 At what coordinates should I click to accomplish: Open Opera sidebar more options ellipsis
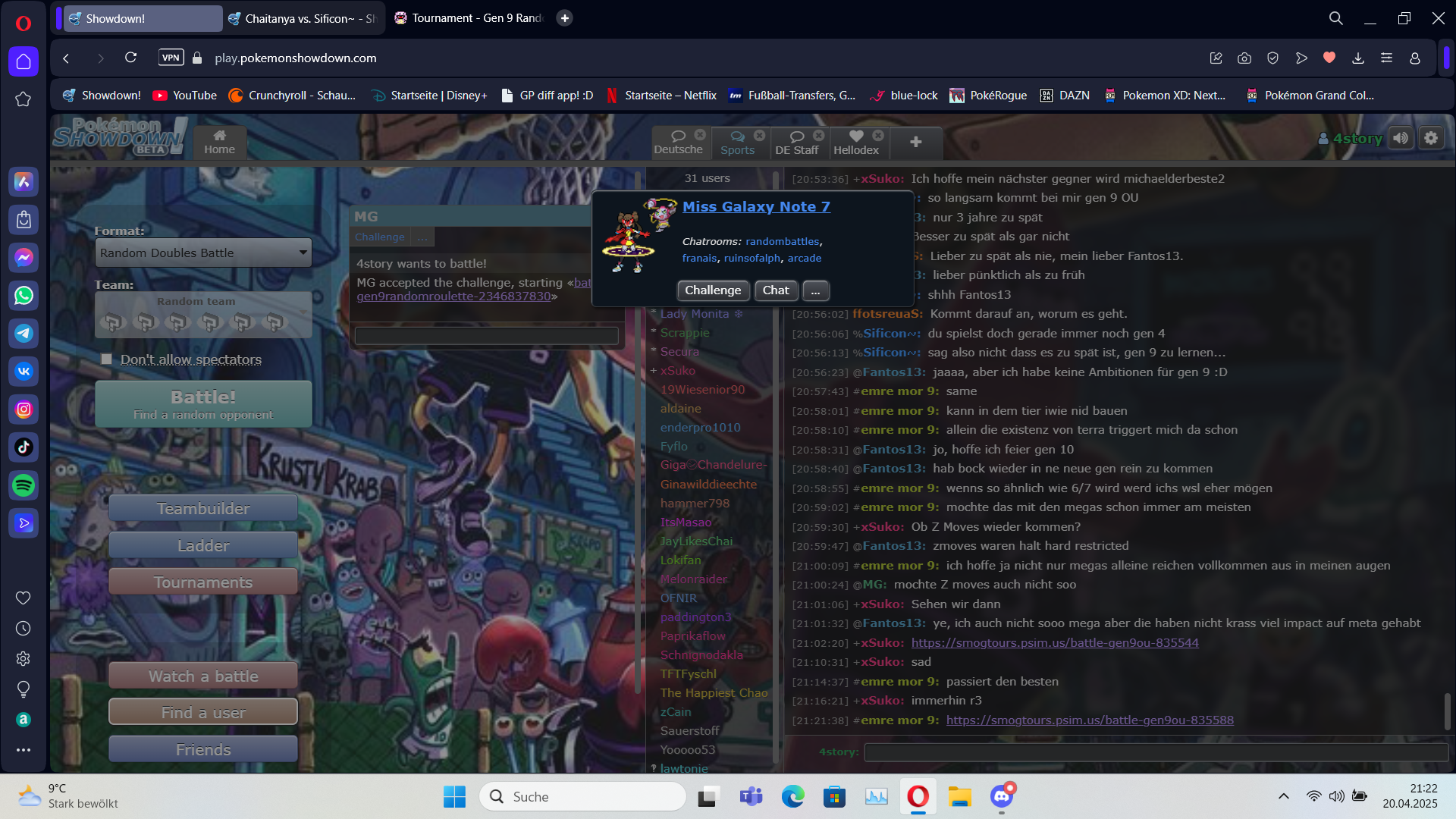click(x=24, y=750)
